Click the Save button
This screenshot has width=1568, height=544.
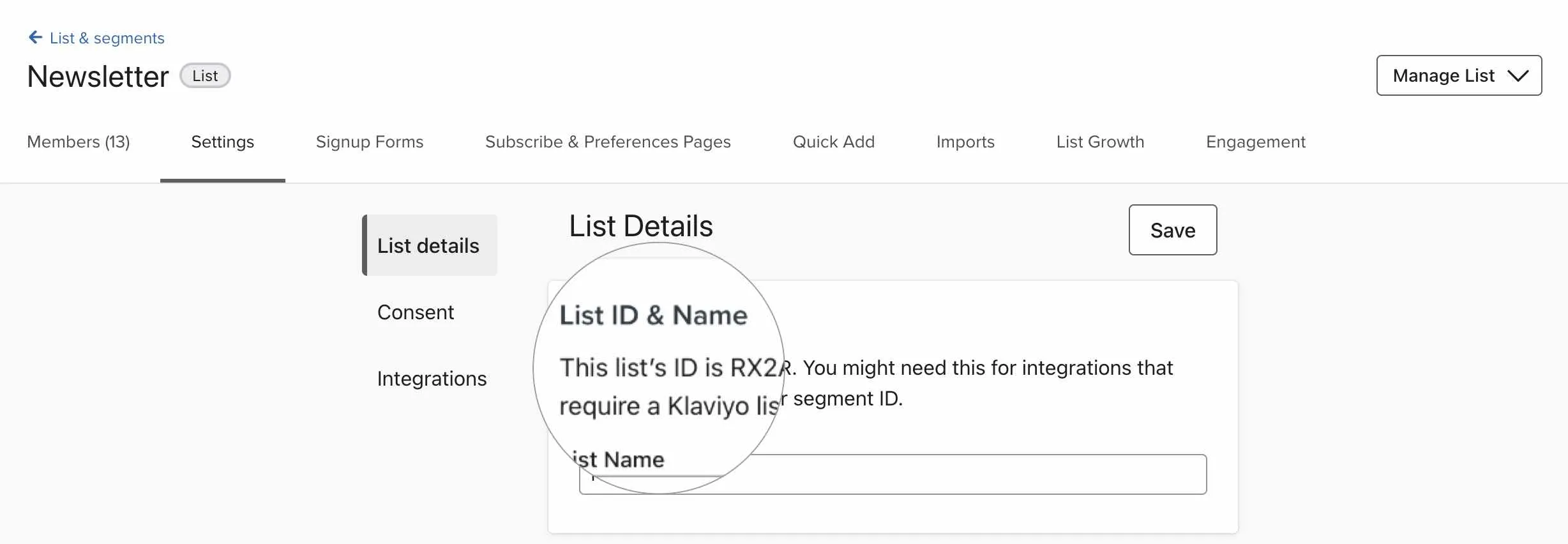click(x=1172, y=230)
